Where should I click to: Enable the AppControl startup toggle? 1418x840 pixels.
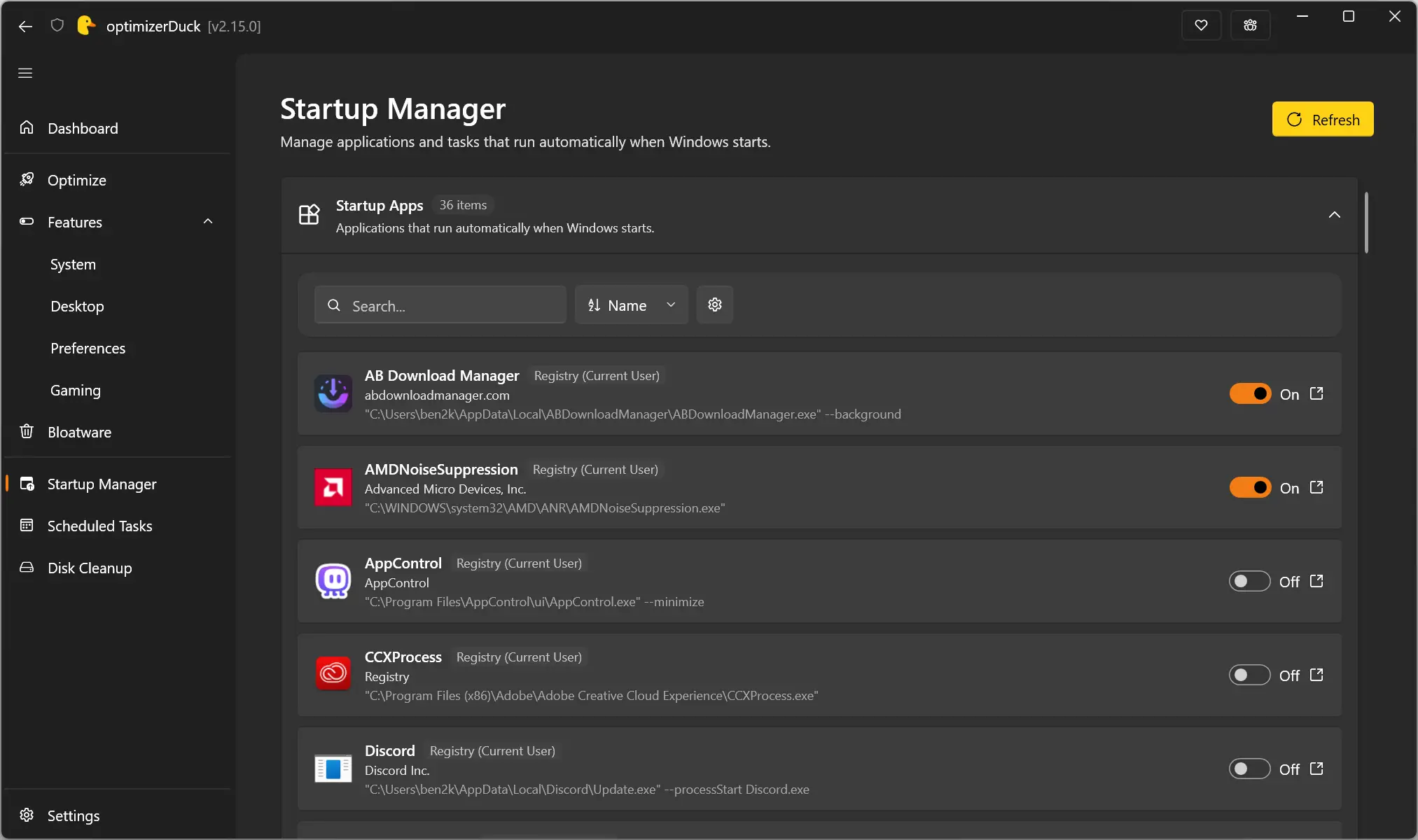click(x=1250, y=582)
